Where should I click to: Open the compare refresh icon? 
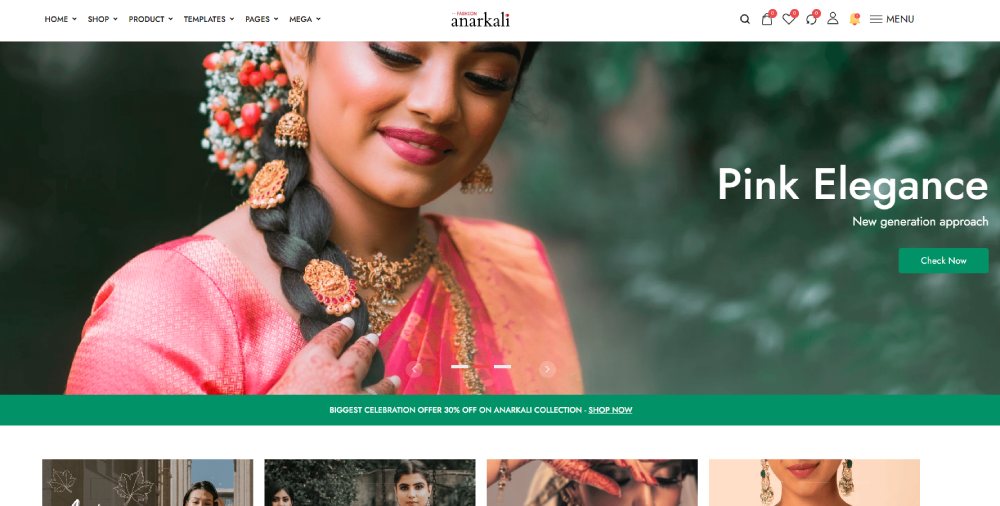click(x=811, y=19)
